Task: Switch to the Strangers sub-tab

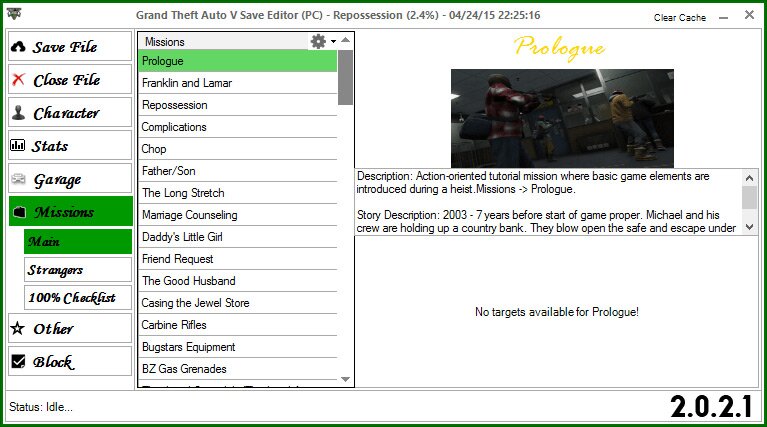Action: [x=77, y=270]
